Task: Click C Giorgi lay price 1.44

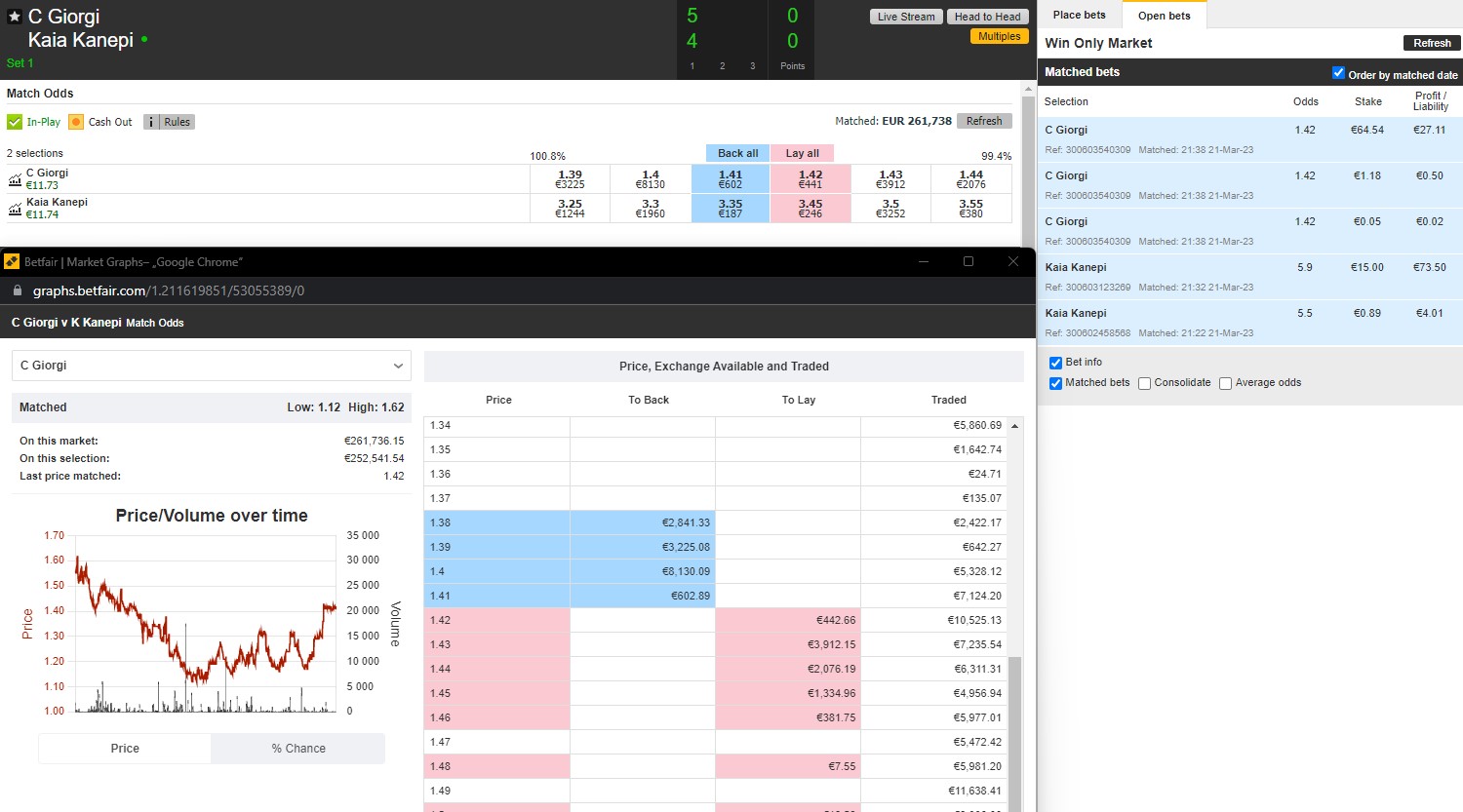Action: (971, 179)
